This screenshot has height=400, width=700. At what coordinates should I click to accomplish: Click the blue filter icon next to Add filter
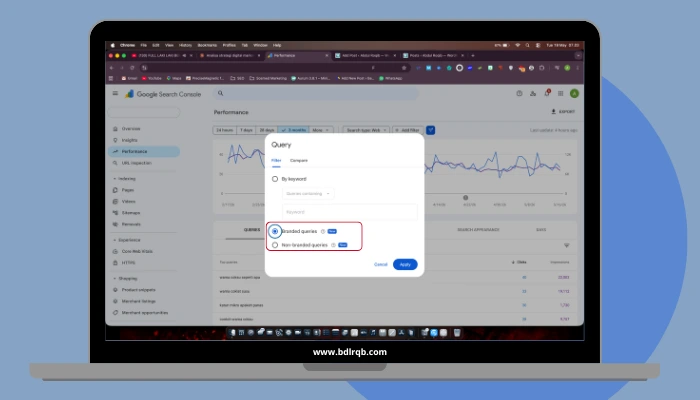point(430,130)
